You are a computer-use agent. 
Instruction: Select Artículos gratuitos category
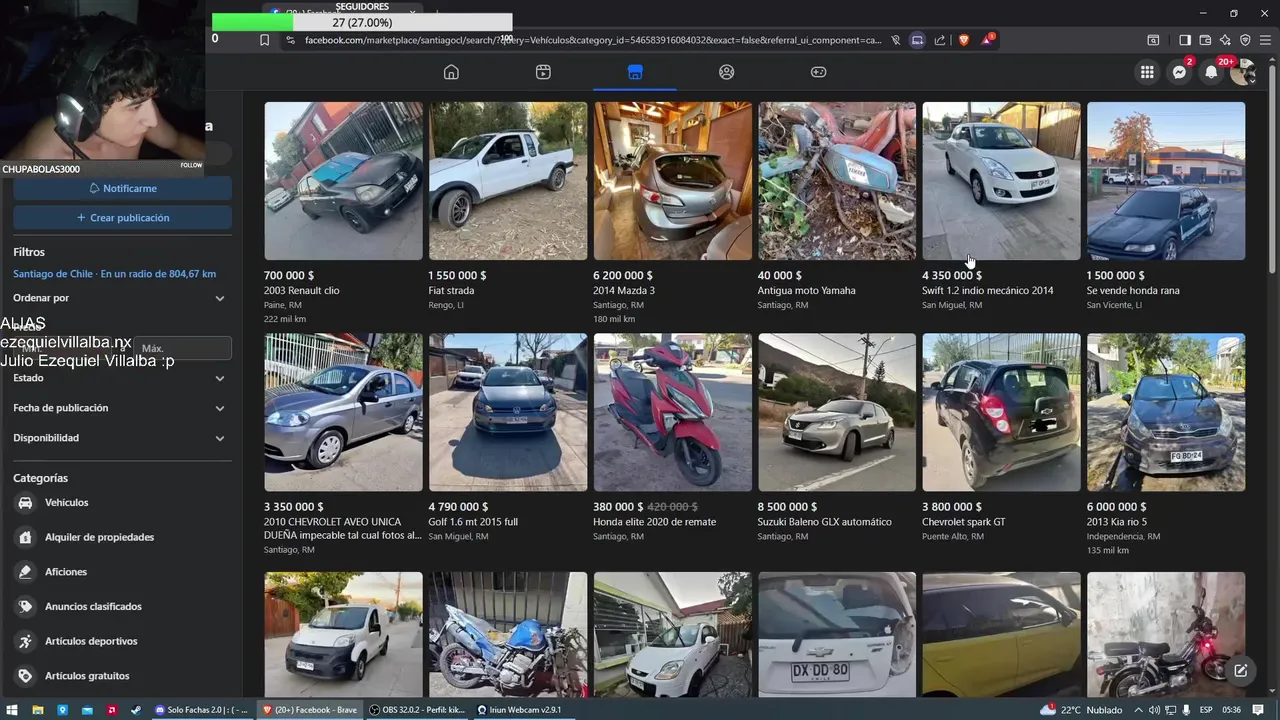point(120,676)
